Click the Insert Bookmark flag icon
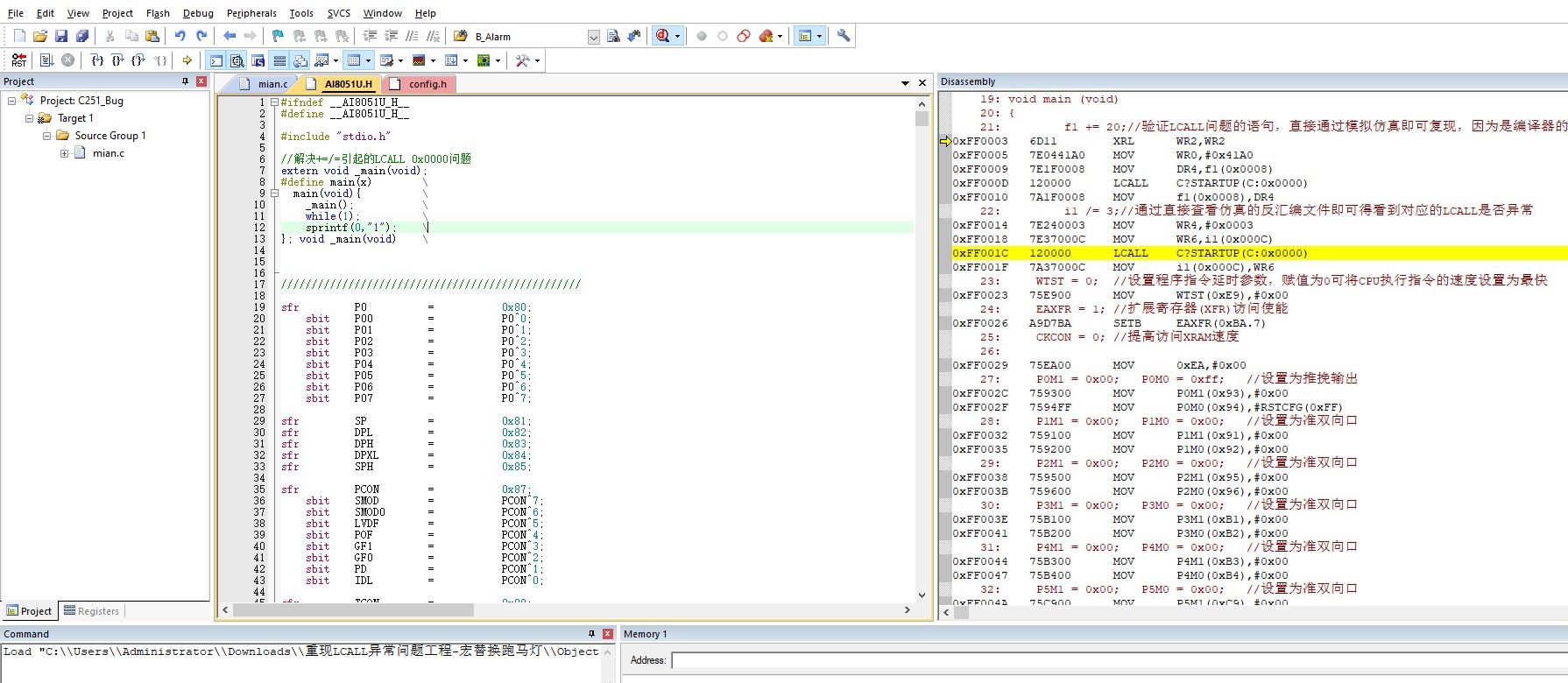The width and height of the screenshot is (1568, 683). [278, 36]
